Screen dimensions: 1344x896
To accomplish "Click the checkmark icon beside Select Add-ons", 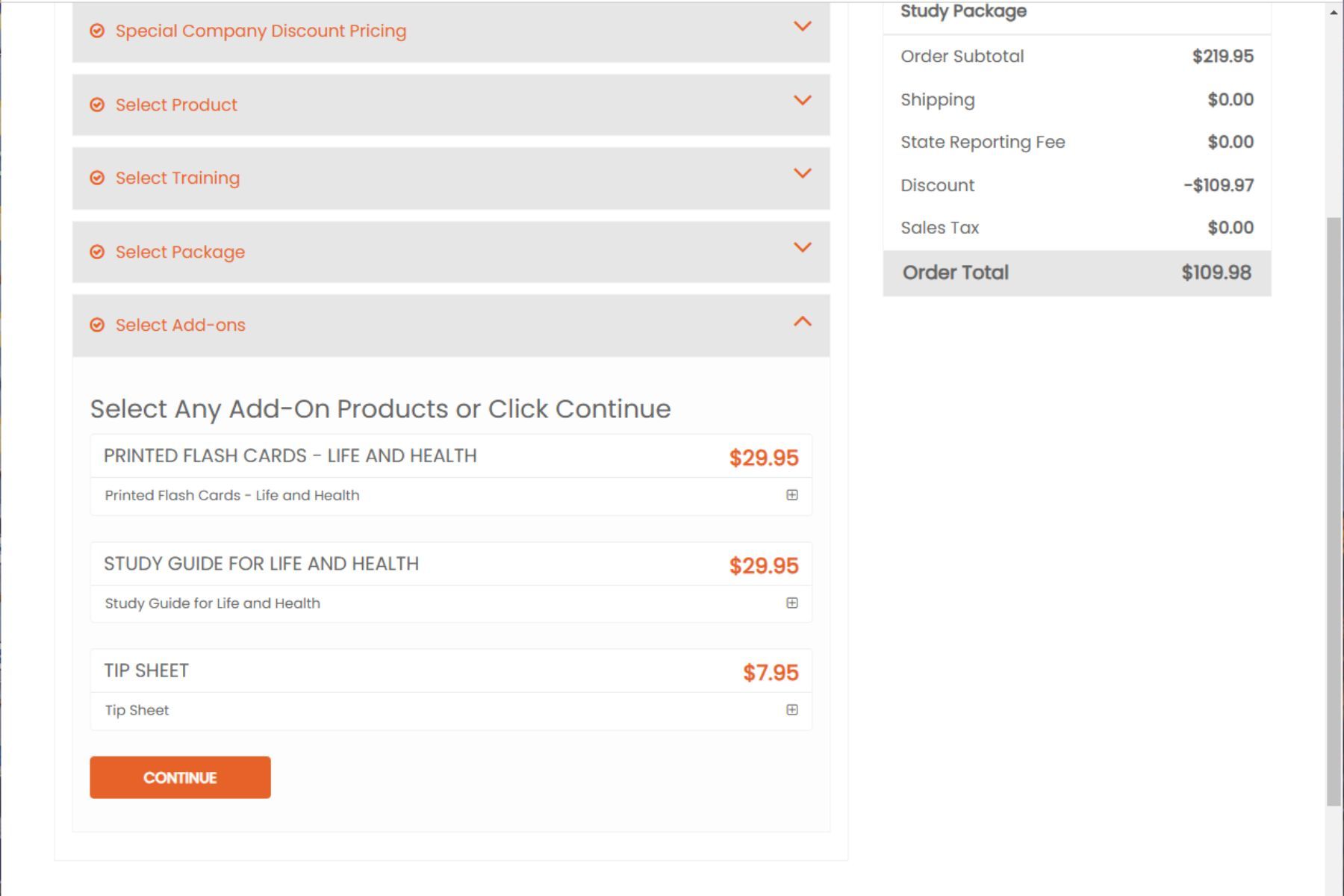I will (x=97, y=325).
